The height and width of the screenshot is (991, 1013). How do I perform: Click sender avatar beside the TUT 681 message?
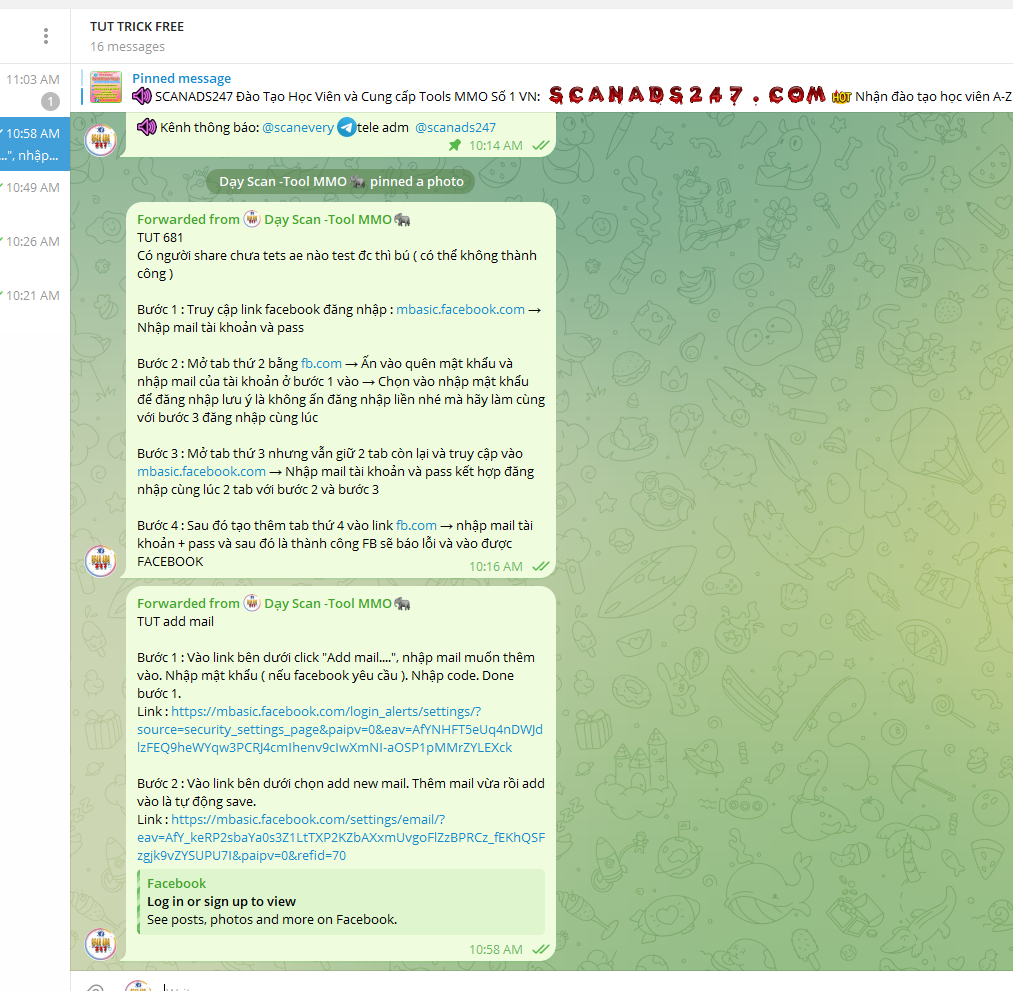point(100,561)
